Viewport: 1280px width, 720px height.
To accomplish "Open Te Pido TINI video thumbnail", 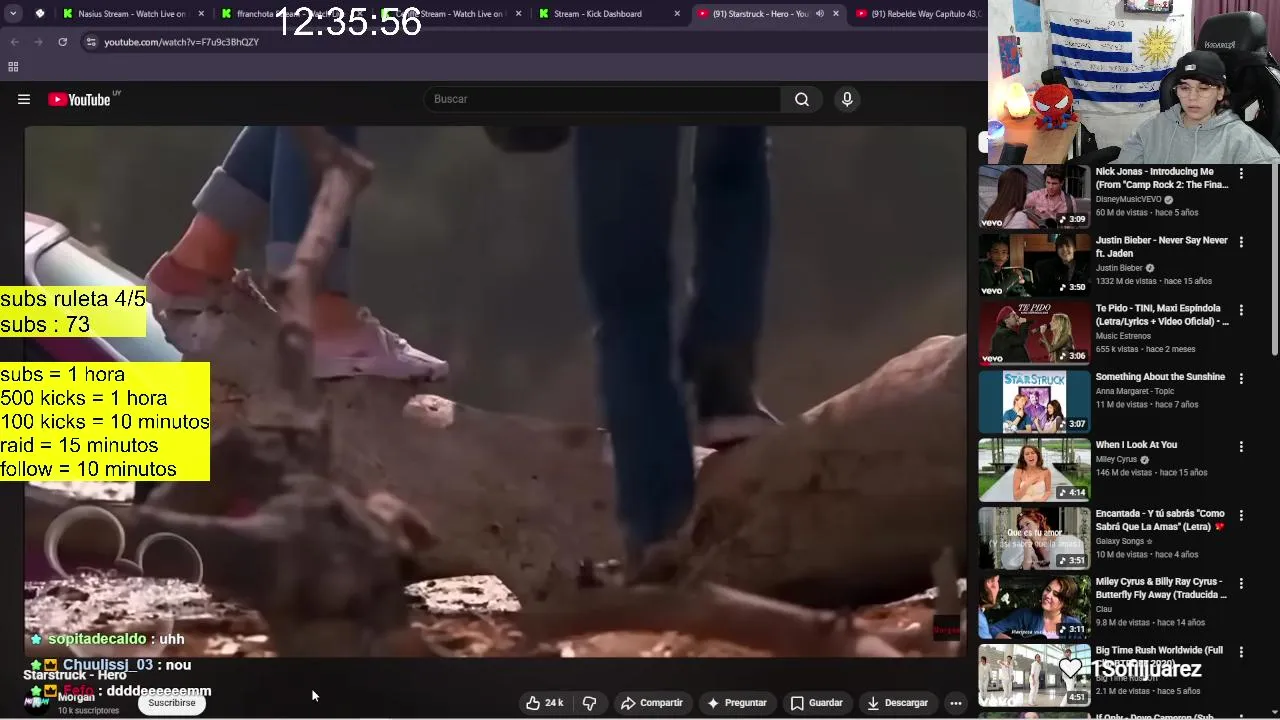I will (x=1034, y=333).
